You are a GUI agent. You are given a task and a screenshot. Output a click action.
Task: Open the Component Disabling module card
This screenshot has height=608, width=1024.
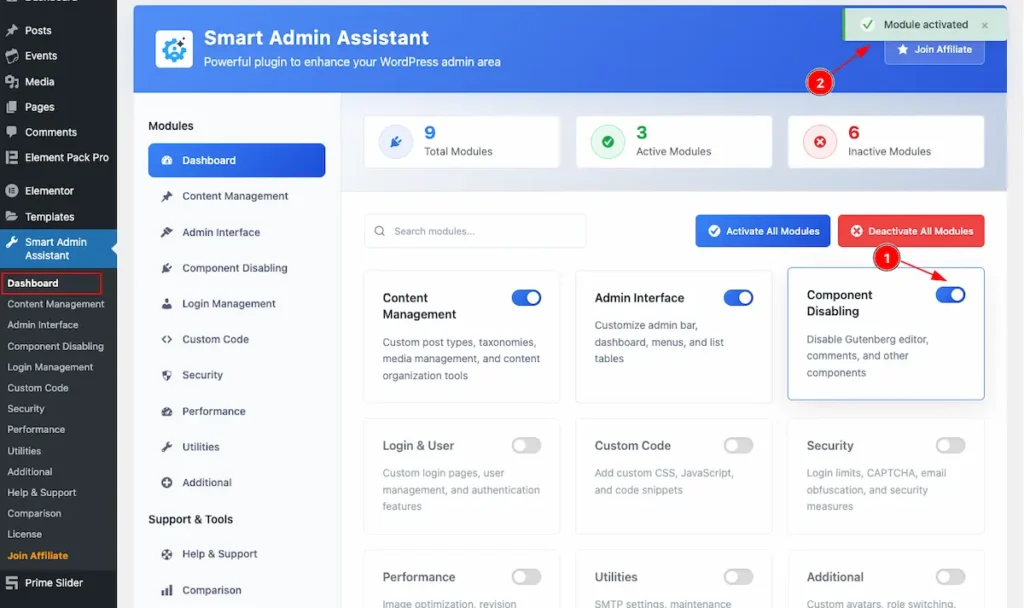pyautogui.click(x=886, y=334)
